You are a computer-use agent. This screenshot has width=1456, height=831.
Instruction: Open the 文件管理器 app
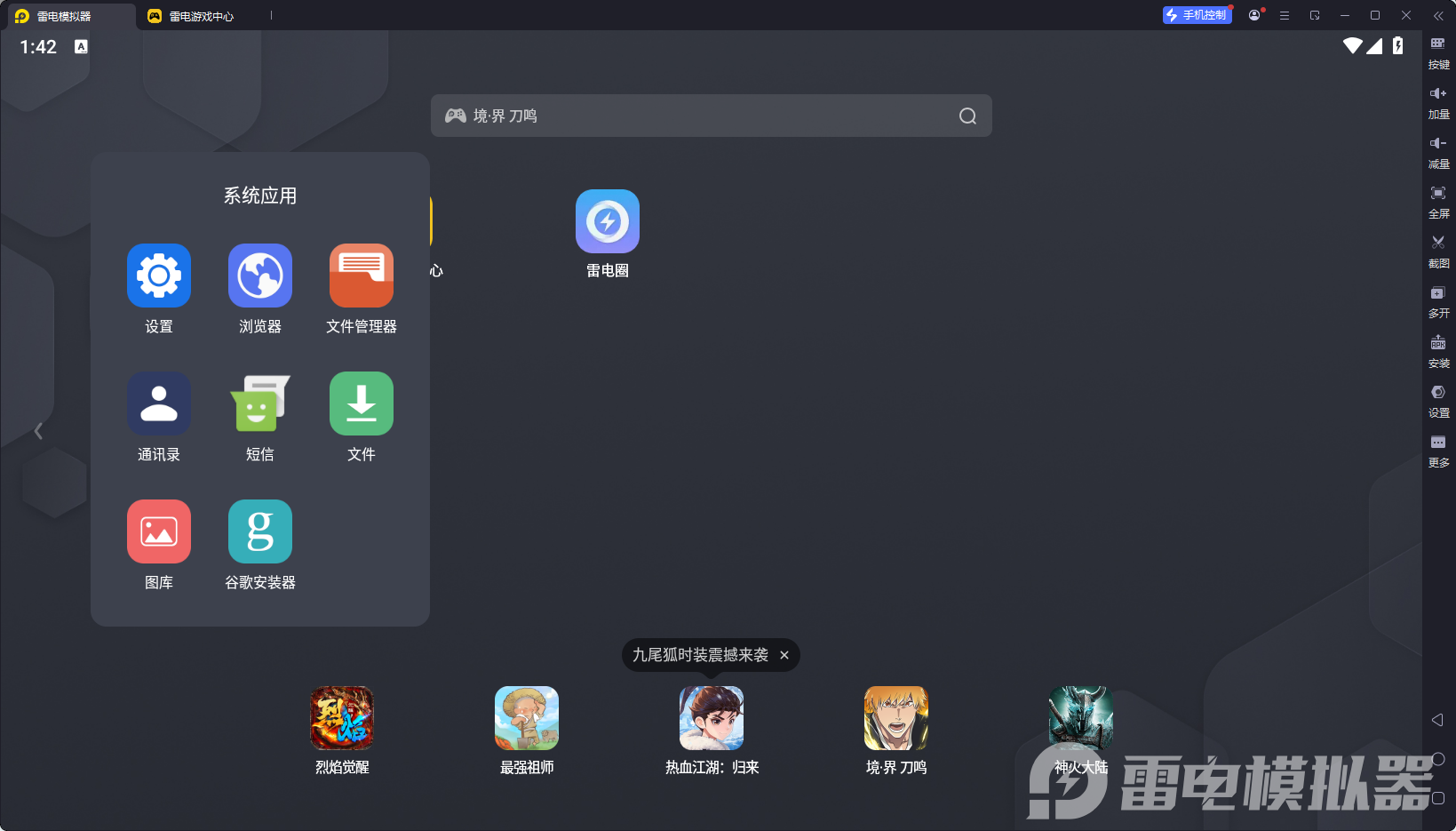(362, 276)
